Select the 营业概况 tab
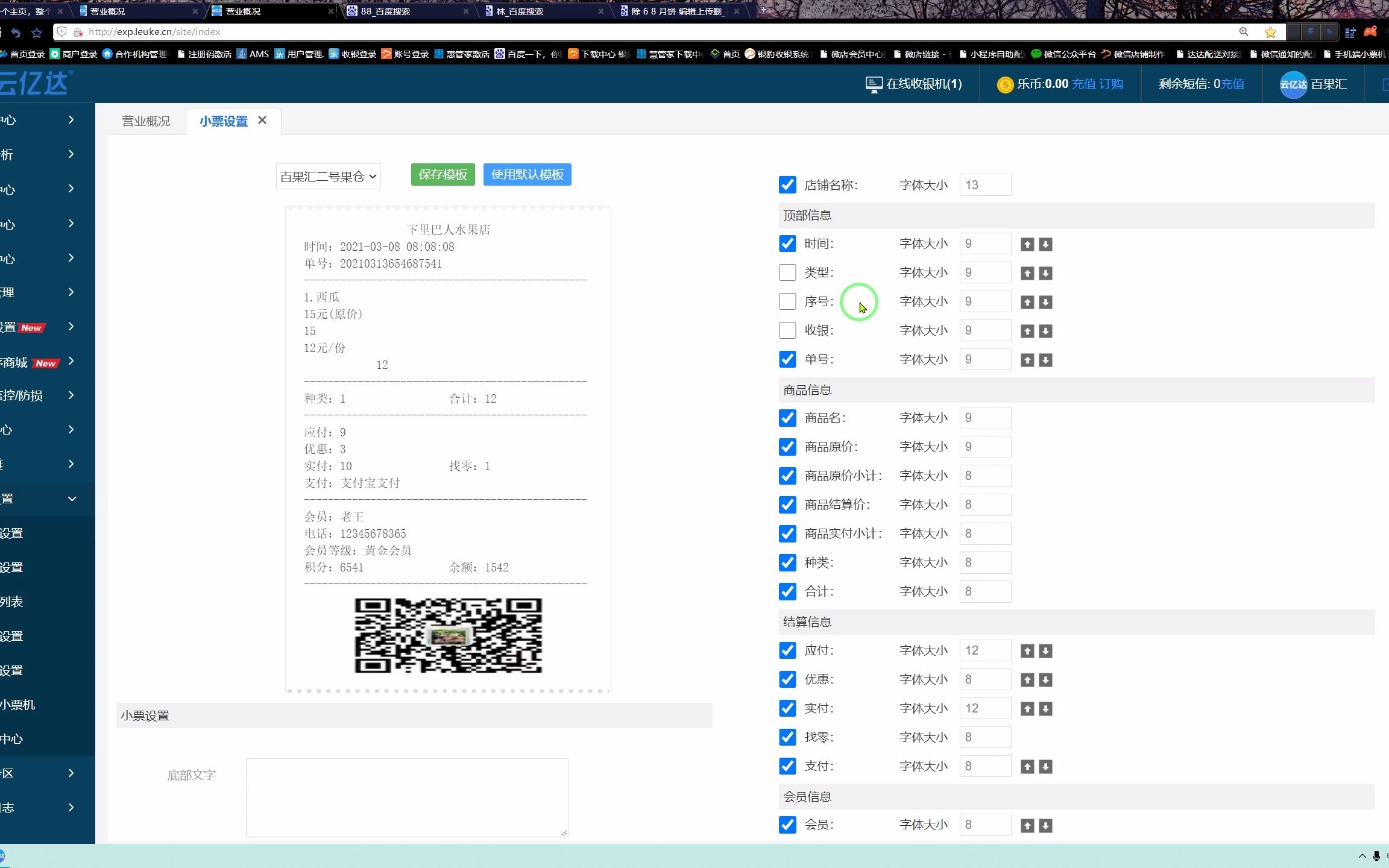The width and height of the screenshot is (1389, 868). click(146, 121)
